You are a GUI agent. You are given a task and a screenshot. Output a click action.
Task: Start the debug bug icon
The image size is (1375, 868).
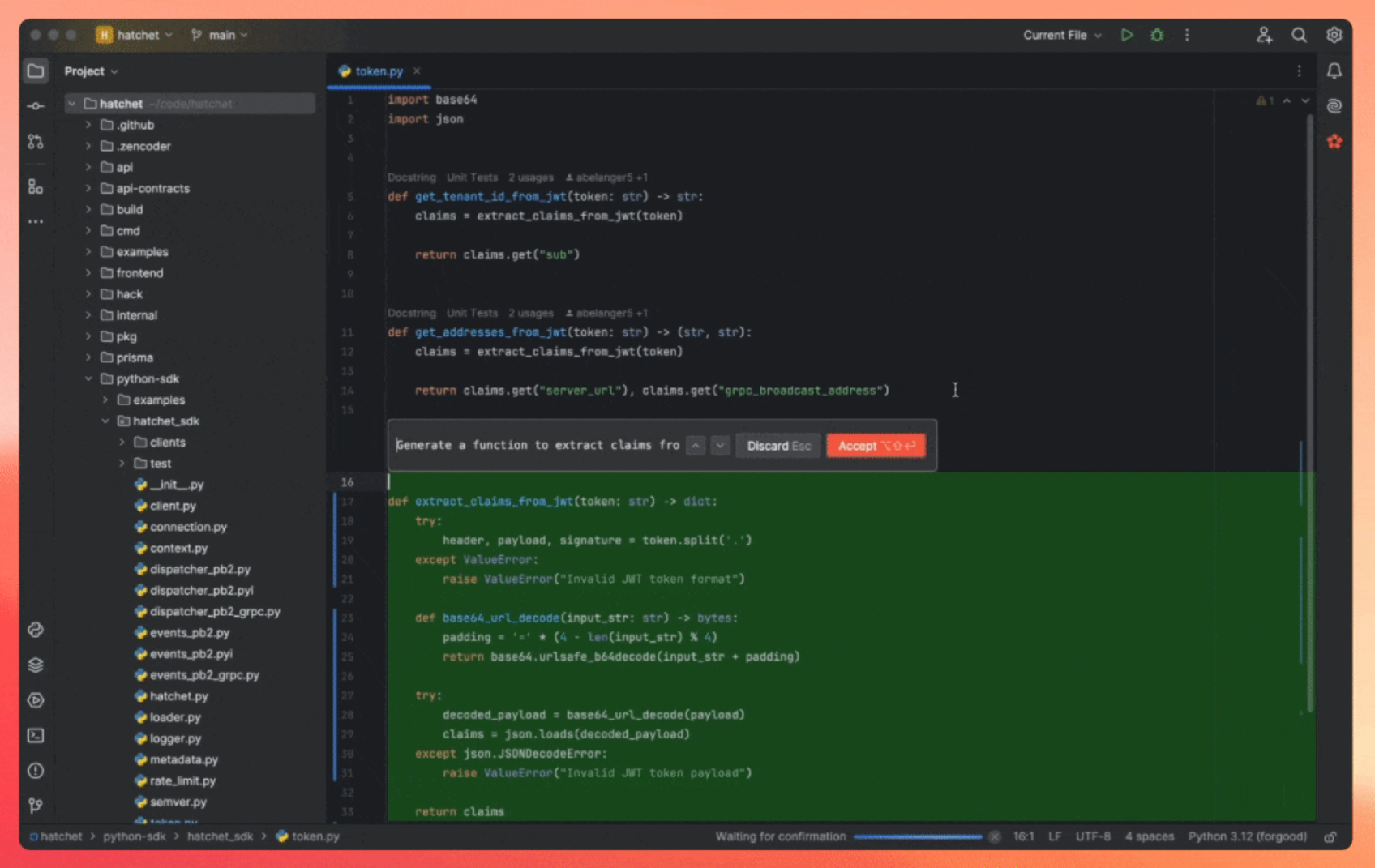tap(1157, 35)
